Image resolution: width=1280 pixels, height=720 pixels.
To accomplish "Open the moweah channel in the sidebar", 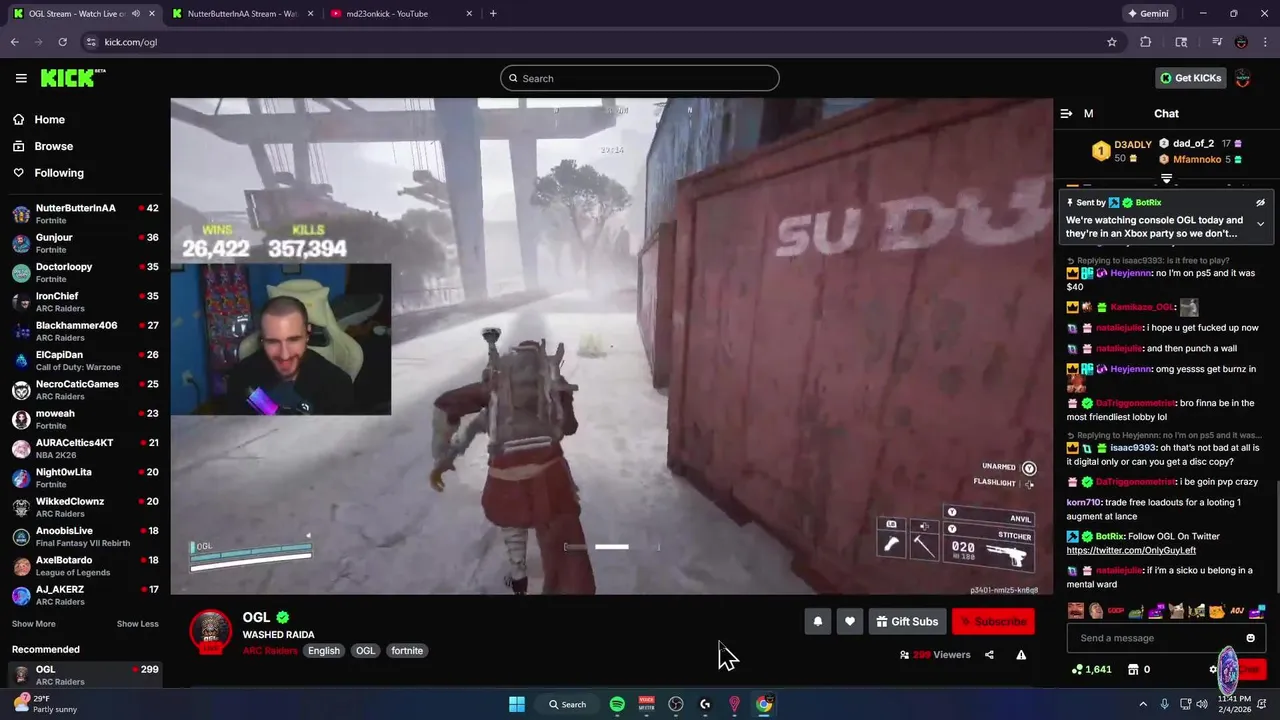I will coord(85,419).
